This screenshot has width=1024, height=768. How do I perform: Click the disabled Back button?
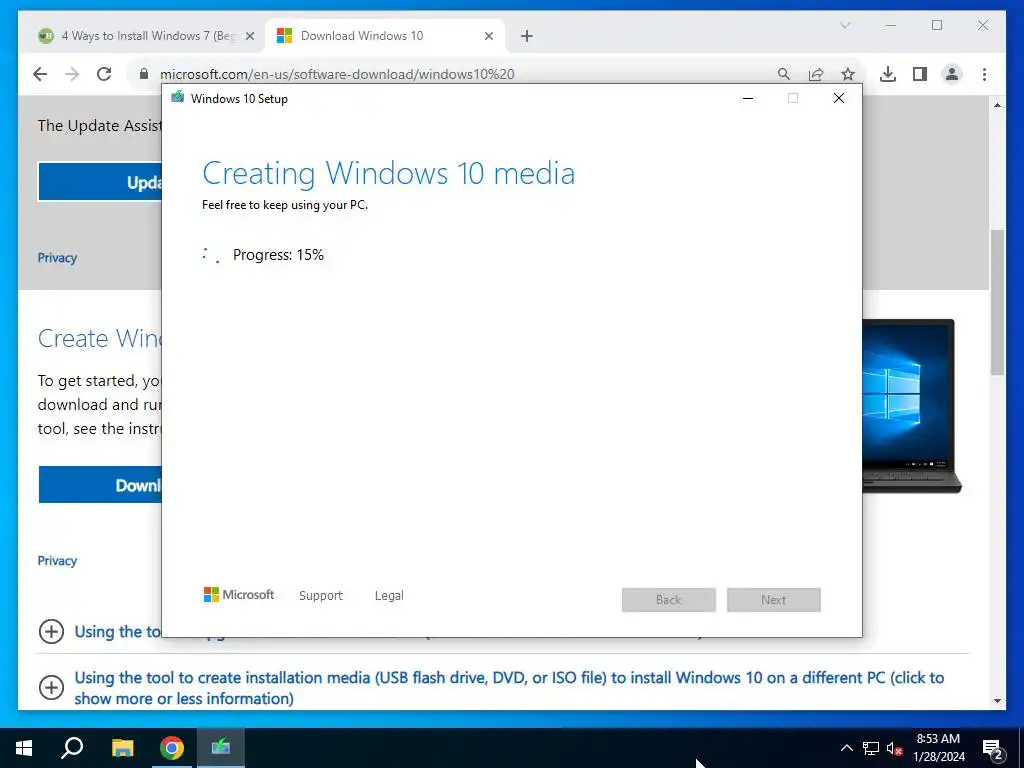click(669, 600)
